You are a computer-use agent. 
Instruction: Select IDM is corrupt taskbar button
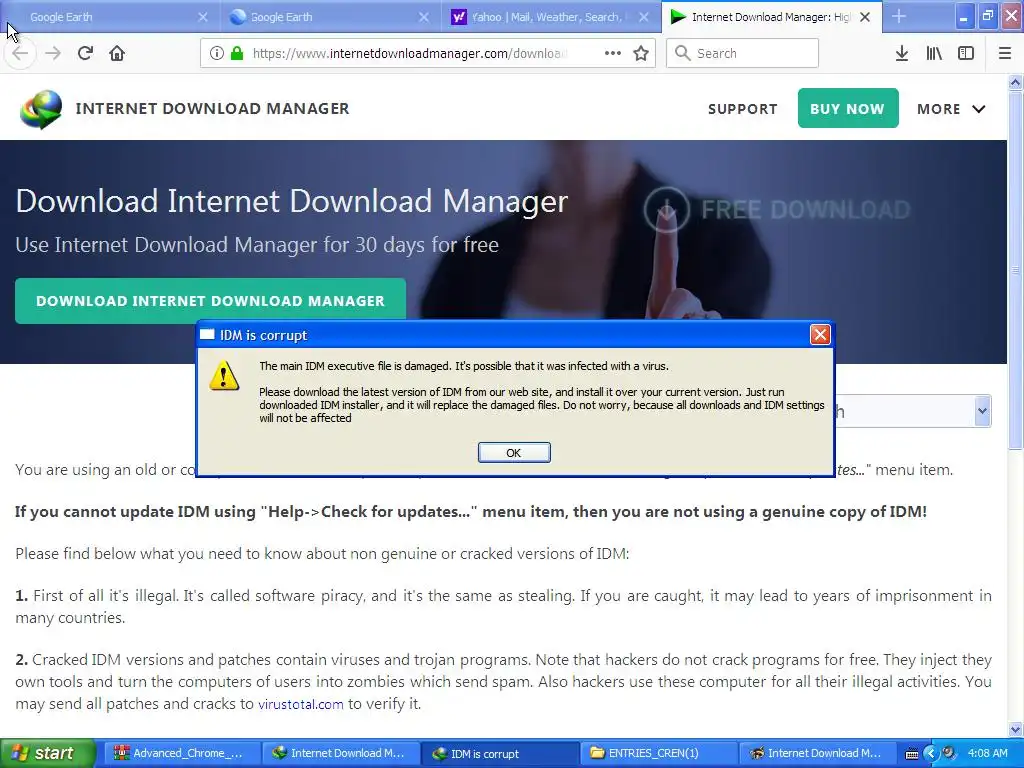coord(499,754)
